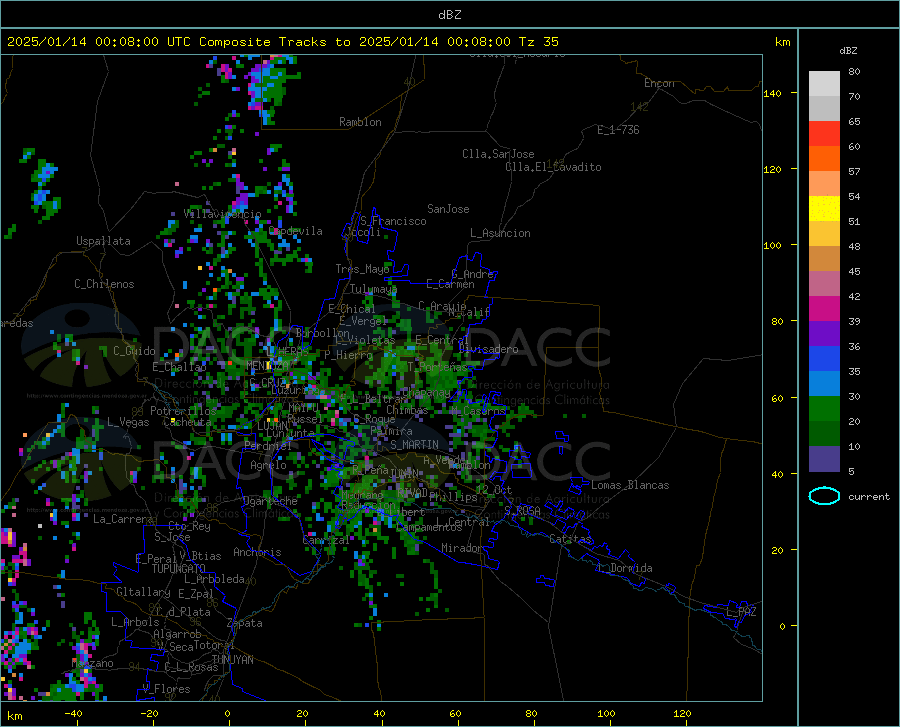900x727 pixels.
Task: Pick the light blue 35-30 dBZ legend swatch
Action: pos(824,384)
